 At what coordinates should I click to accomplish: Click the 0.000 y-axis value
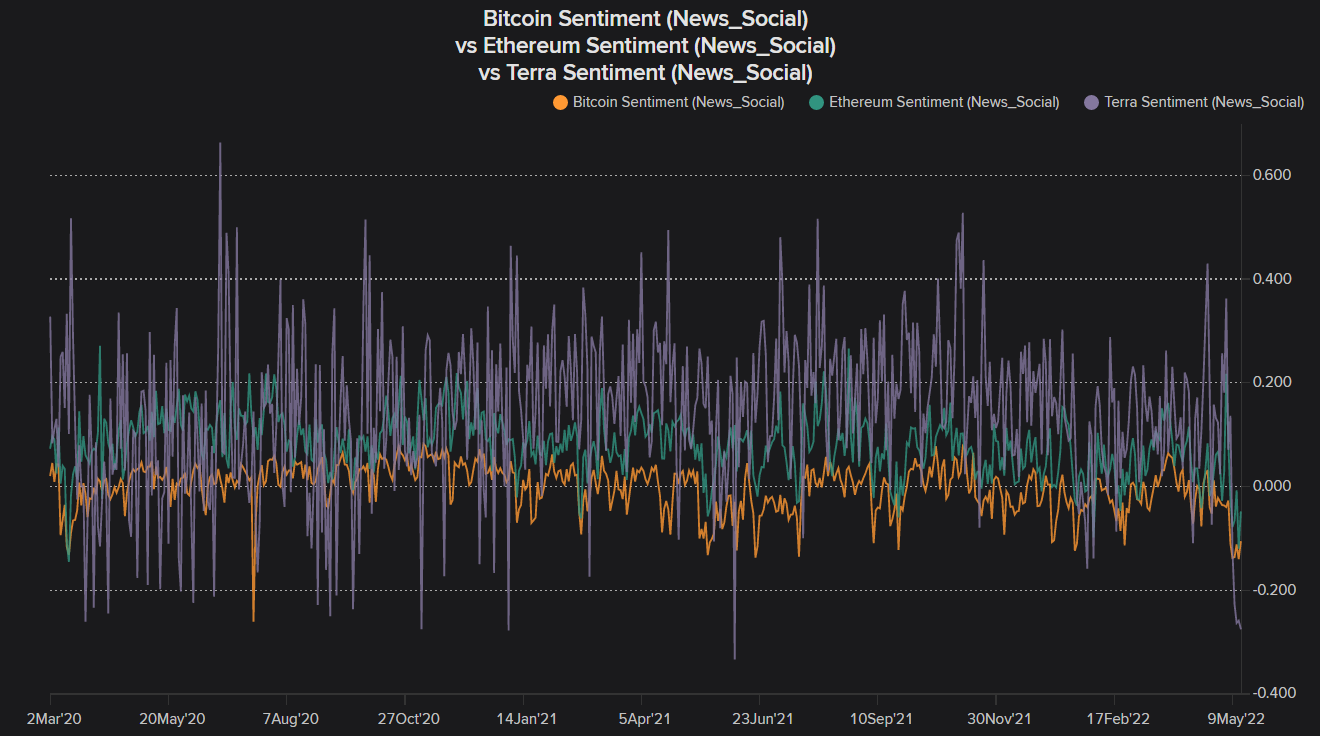click(1270, 486)
